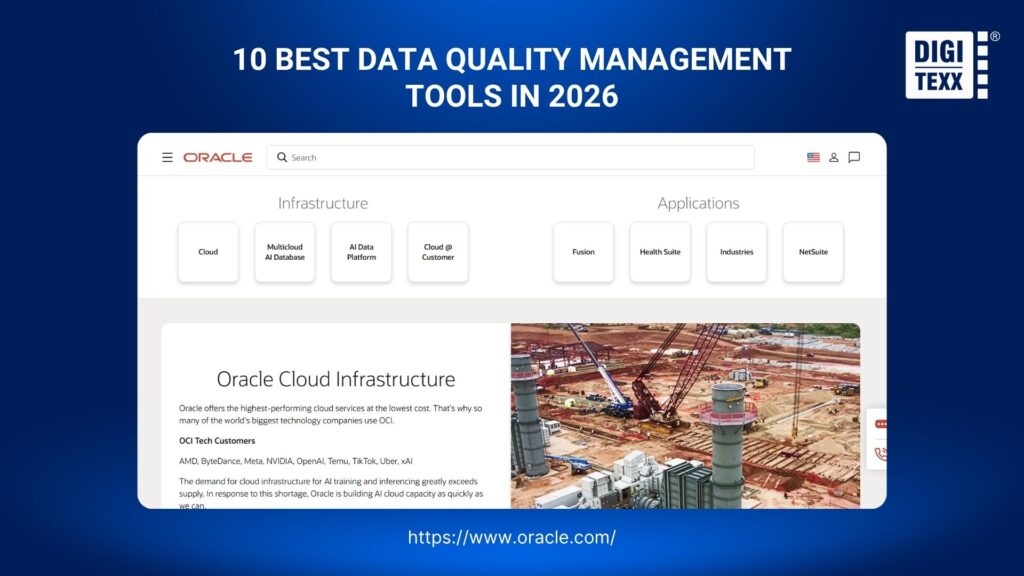Image resolution: width=1024 pixels, height=576 pixels.
Task: Choose the Cloud @ Customer card
Action: 438,252
